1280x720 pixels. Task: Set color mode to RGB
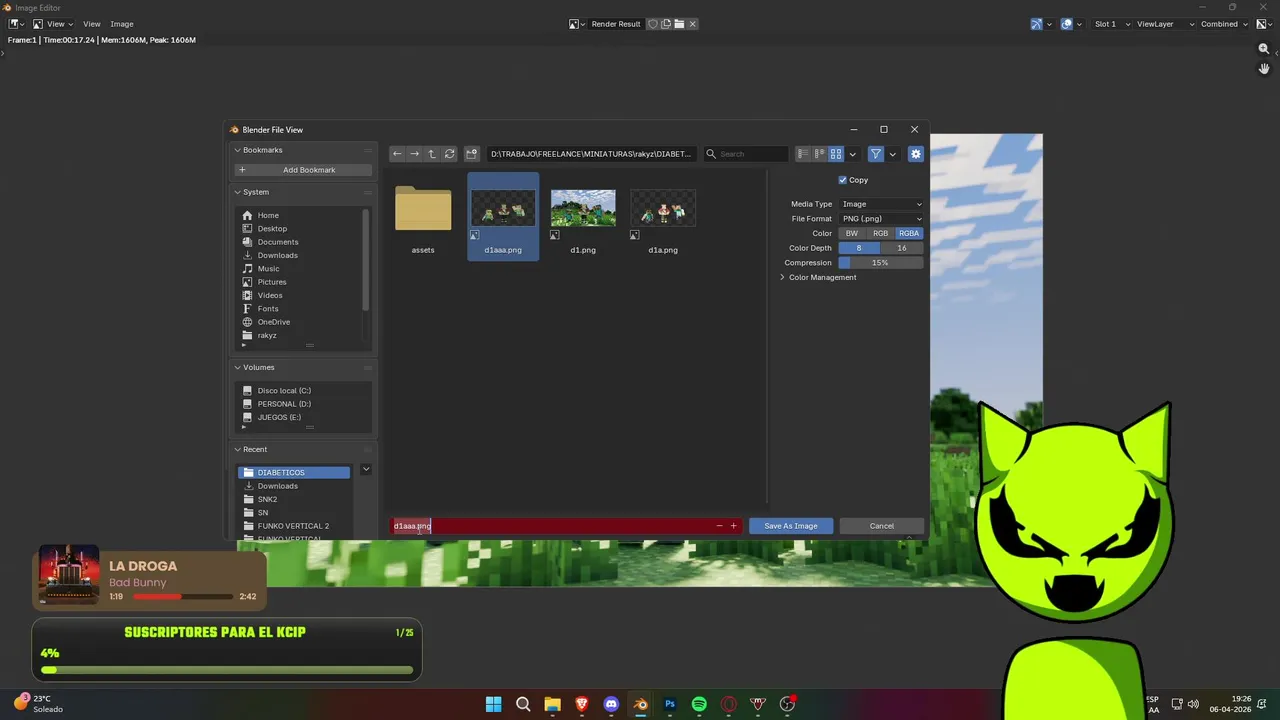click(880, 233)
